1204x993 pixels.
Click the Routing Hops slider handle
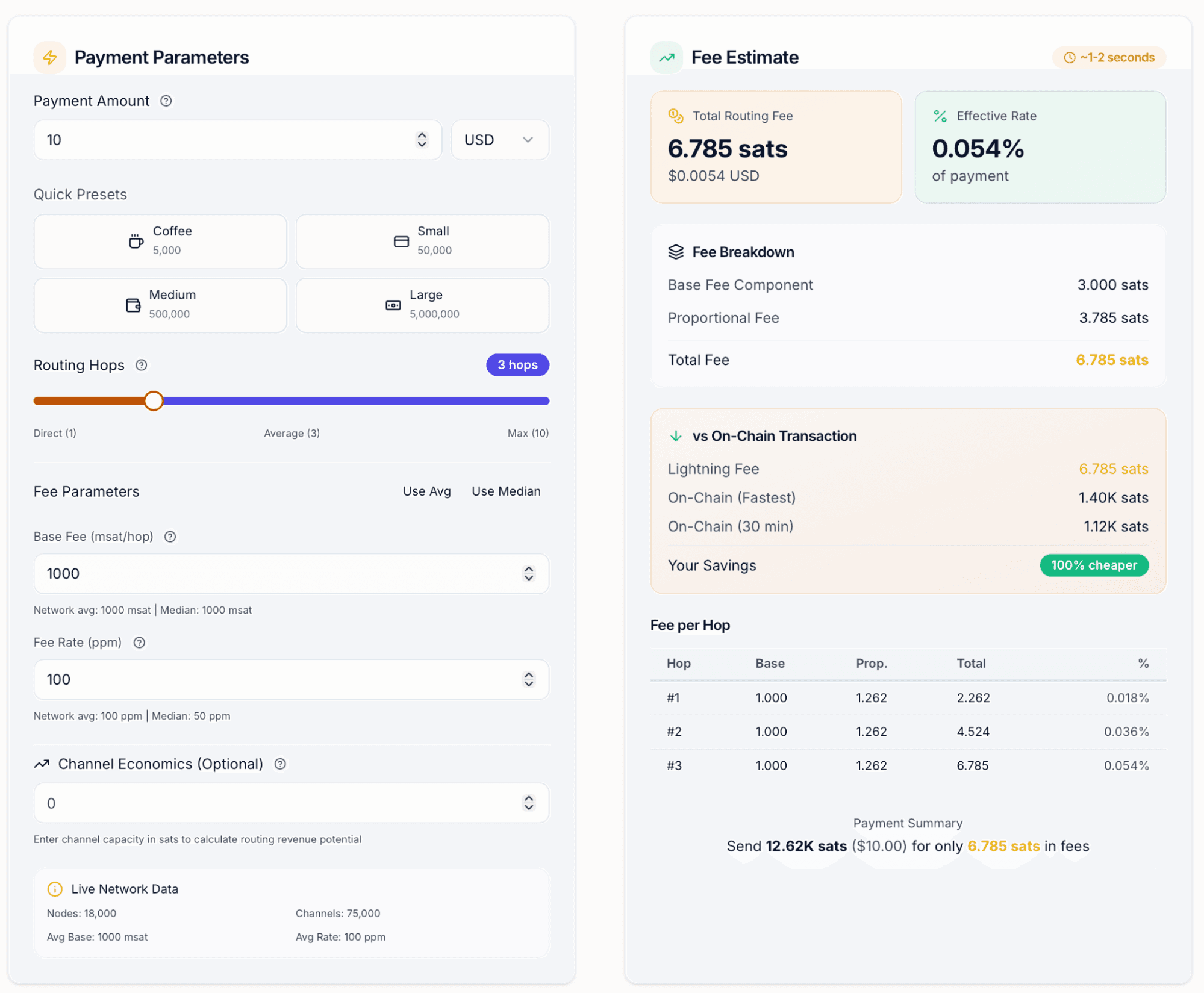154,400
